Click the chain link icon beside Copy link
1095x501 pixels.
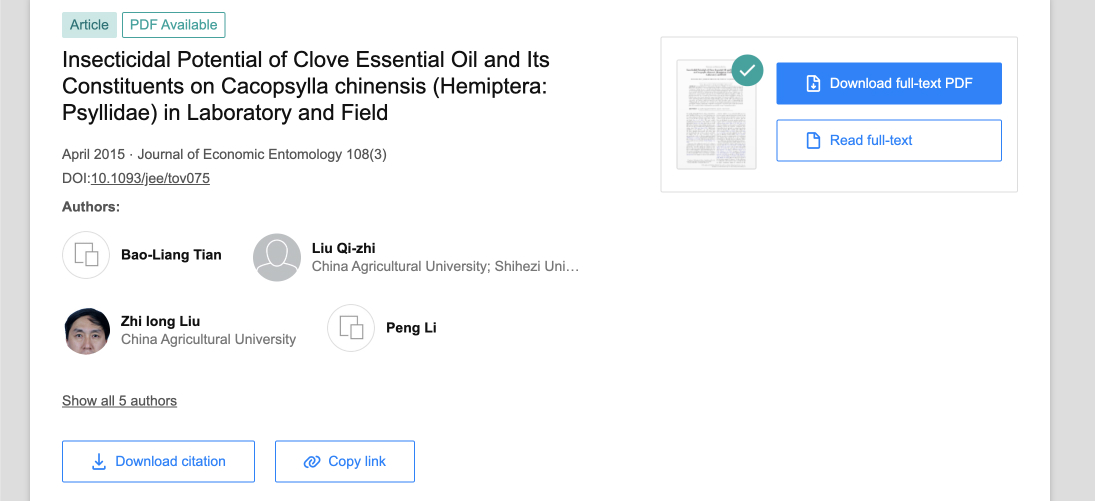311,462
